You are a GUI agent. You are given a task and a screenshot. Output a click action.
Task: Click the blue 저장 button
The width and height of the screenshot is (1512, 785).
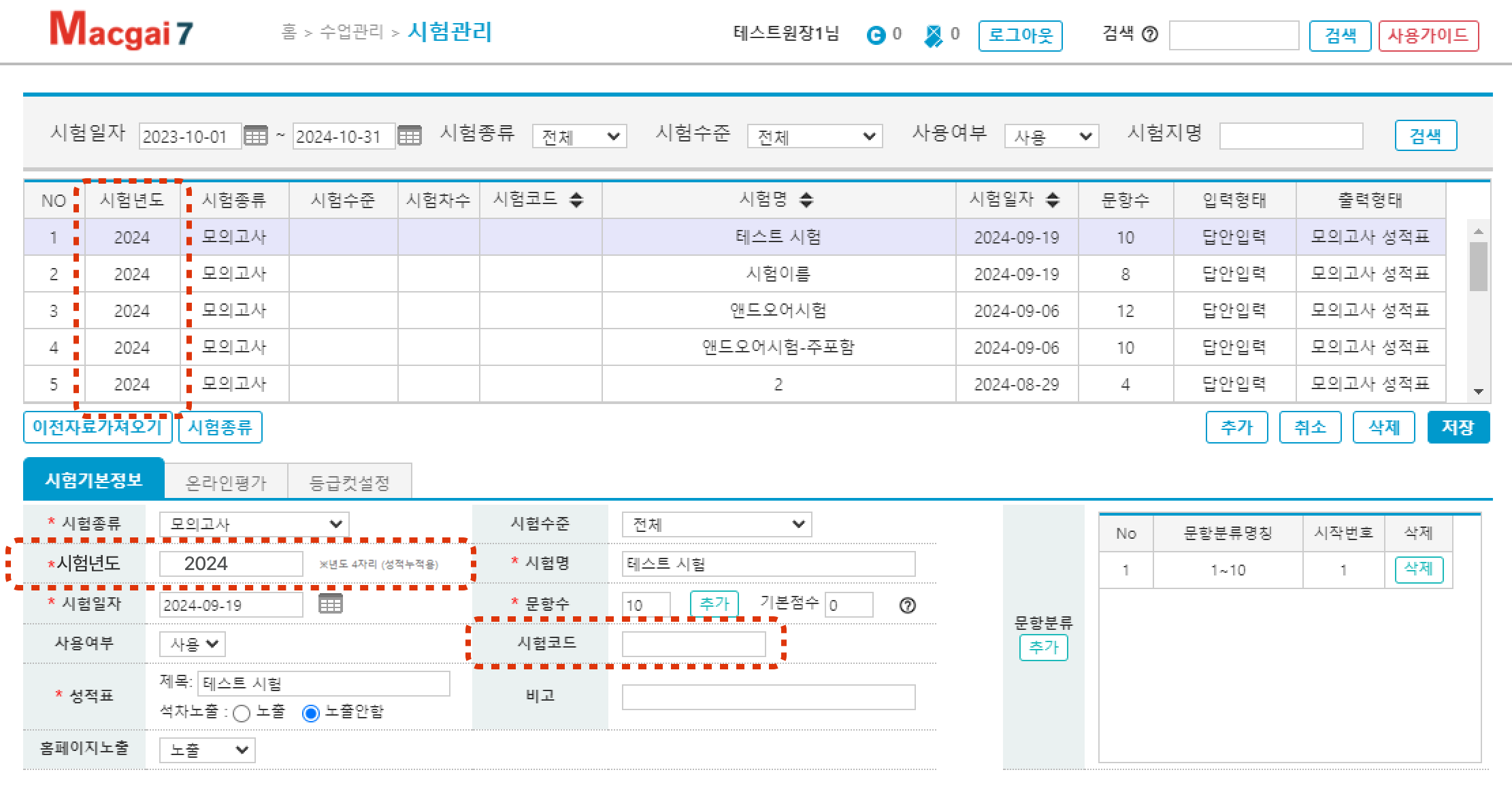click(1458, 427)
